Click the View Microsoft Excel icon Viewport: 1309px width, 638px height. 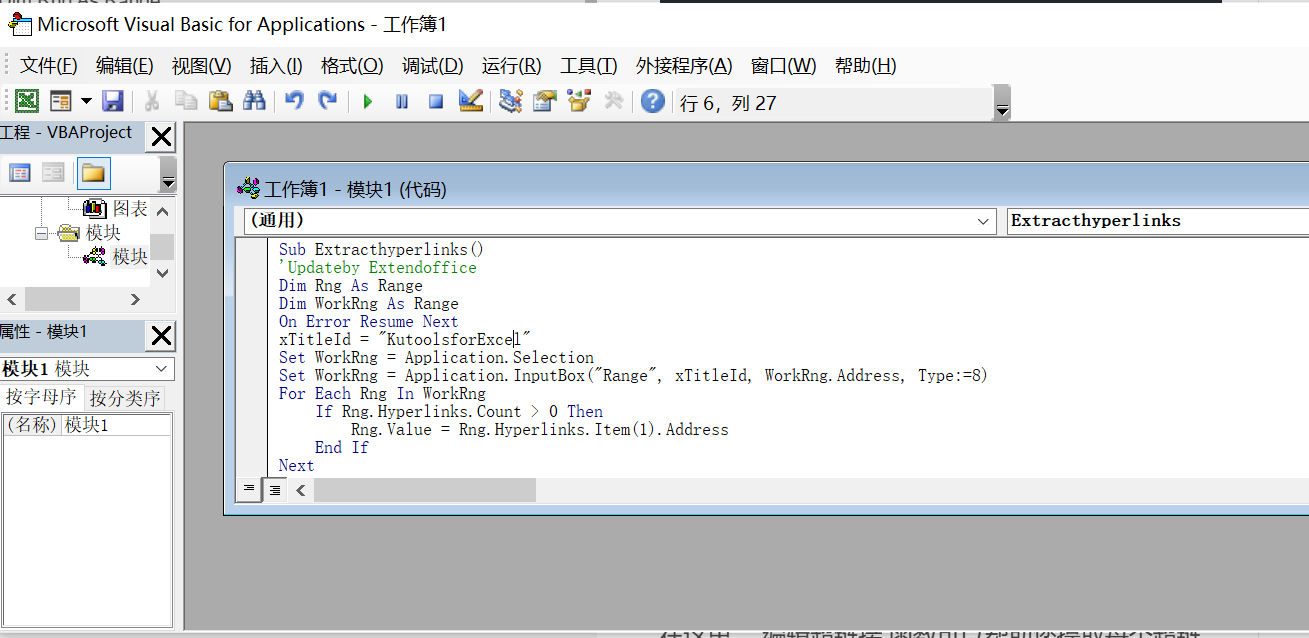pos(25,100)
